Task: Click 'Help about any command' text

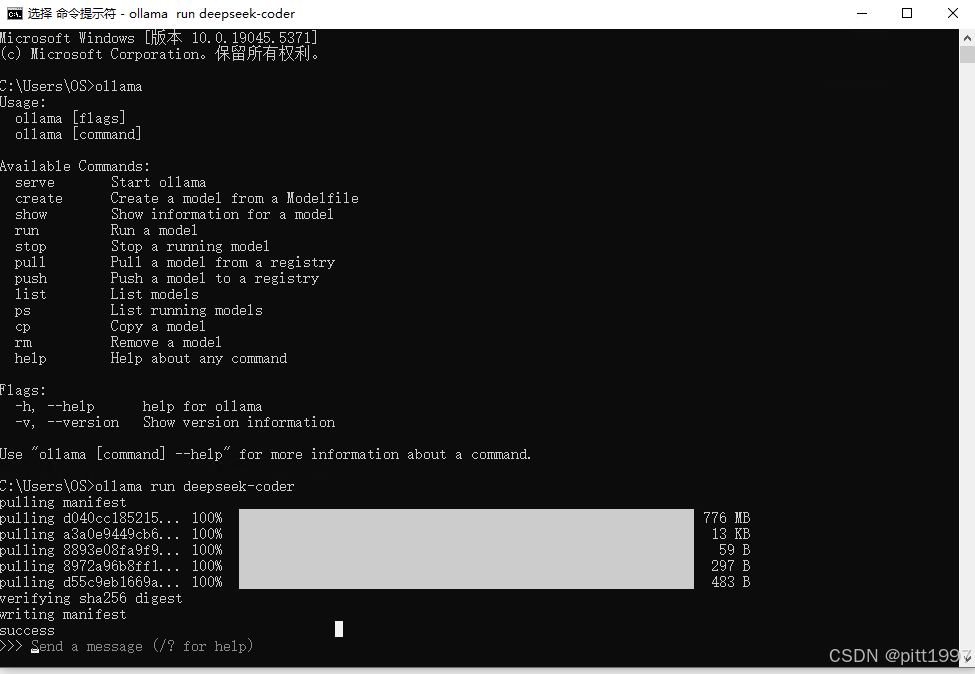Action: pyautogui.click(x=199, y=359)
